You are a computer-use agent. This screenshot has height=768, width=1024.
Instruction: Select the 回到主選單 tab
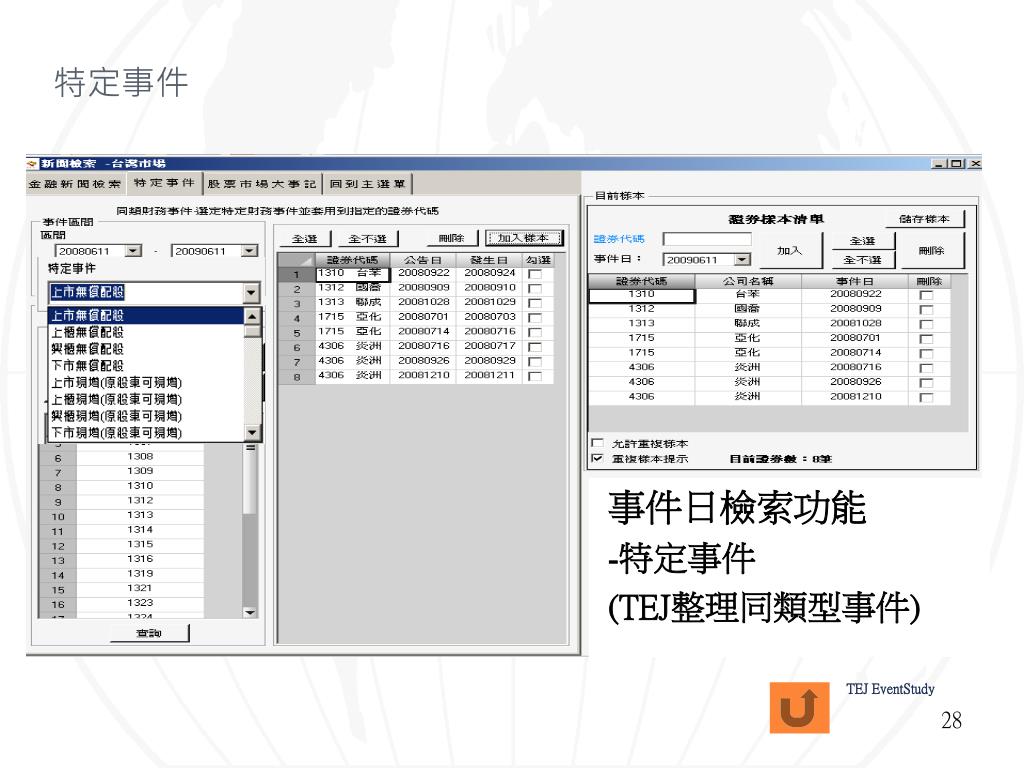click(x=368, y=184)
